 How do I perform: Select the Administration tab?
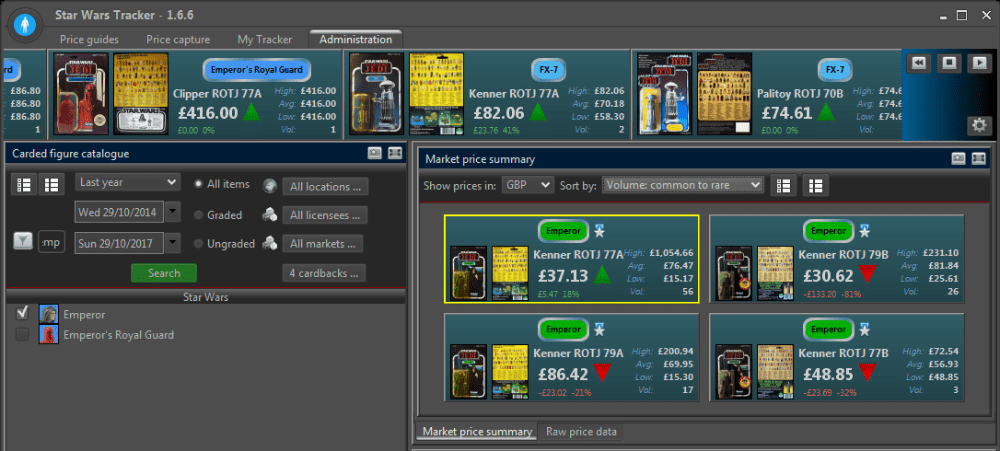click(x=356, y=40)
